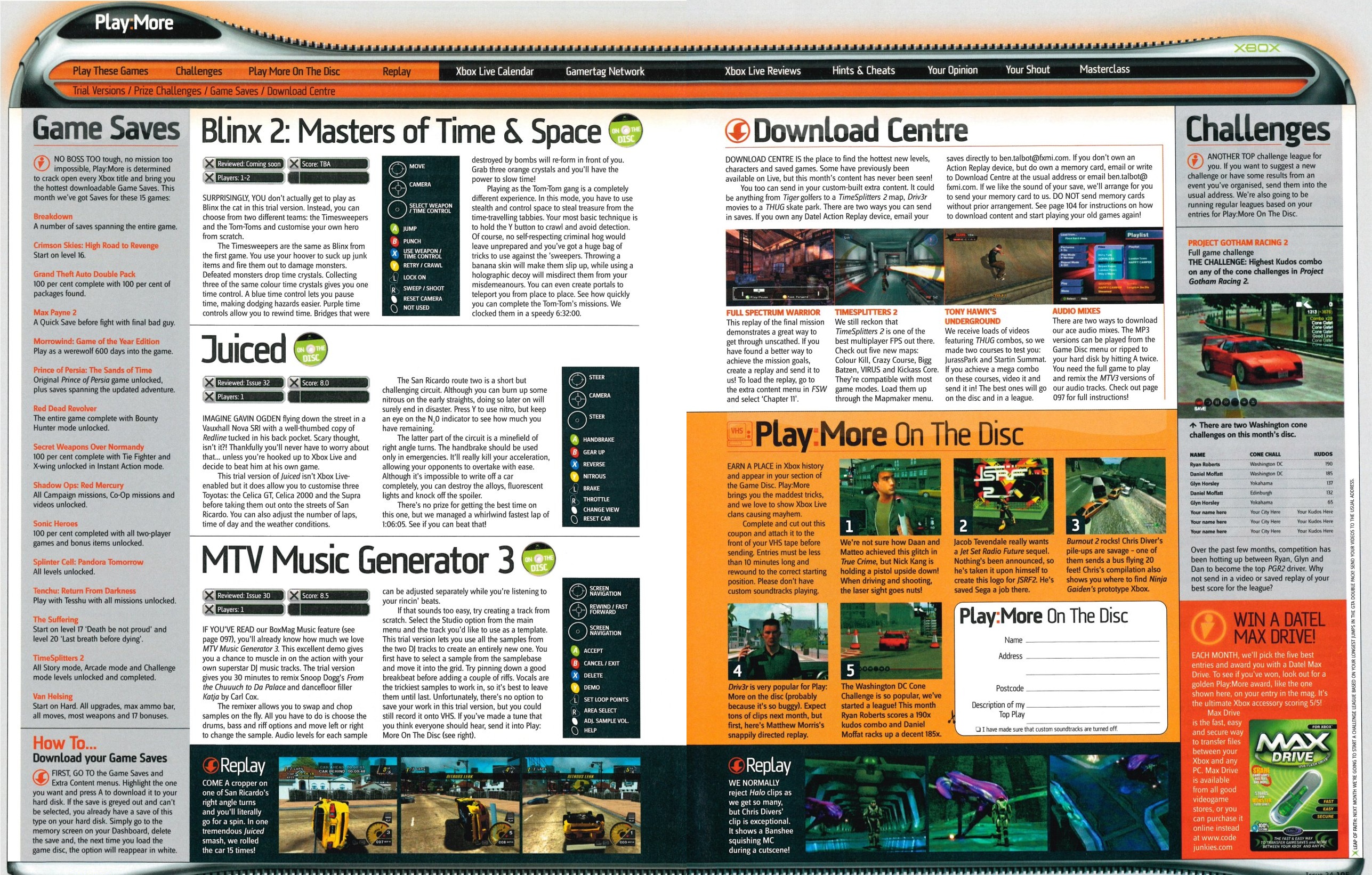Open the Challenges tab in the top bar
Viewport: 1372px width, 875px height.
tap(199, 71)
